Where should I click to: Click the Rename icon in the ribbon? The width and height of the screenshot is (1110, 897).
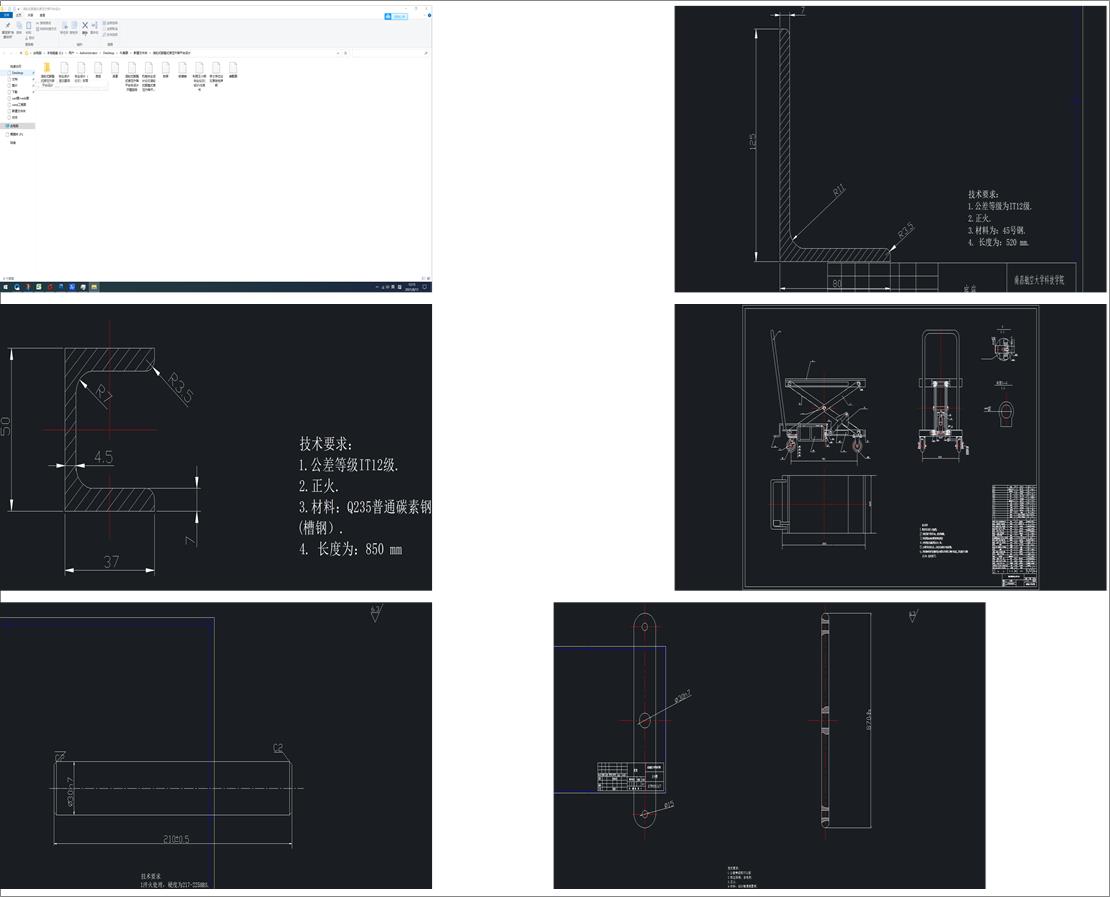coord(95,26)
